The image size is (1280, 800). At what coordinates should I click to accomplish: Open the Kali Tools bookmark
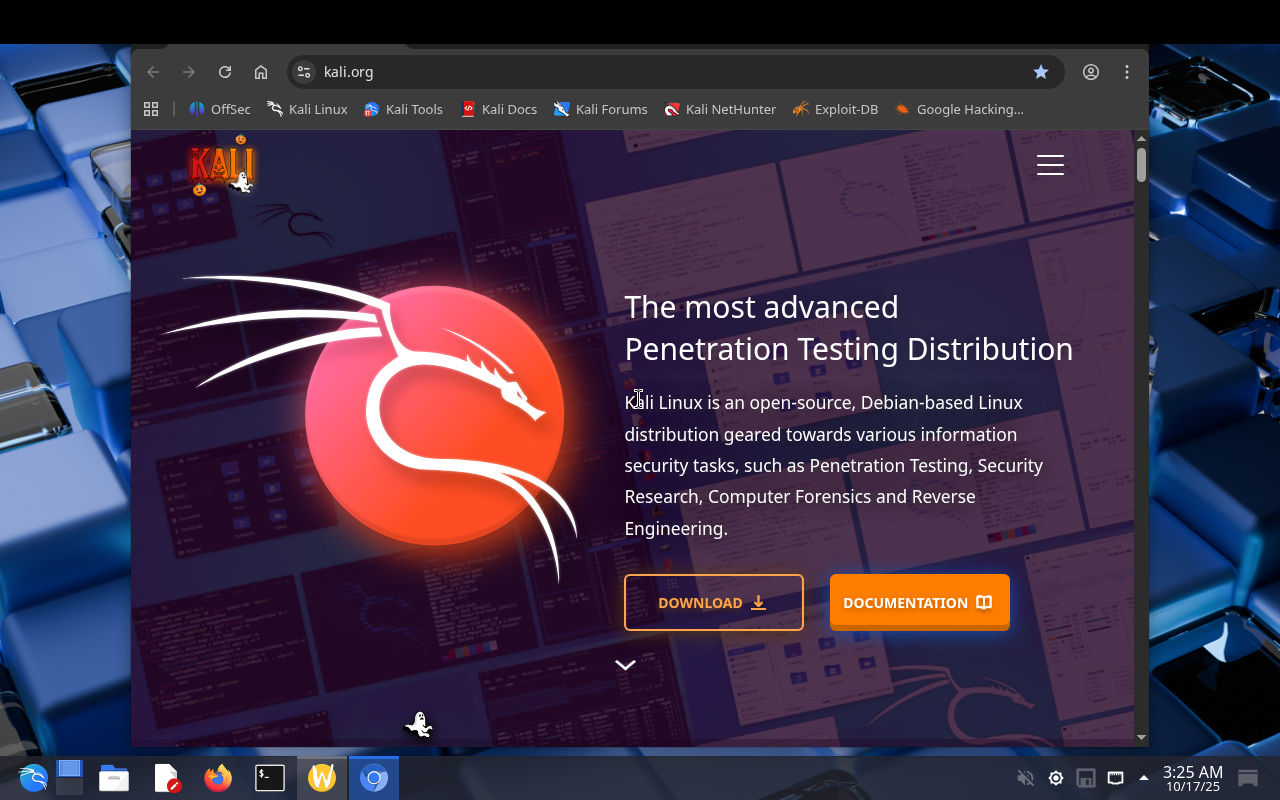[x=403, y=109]
